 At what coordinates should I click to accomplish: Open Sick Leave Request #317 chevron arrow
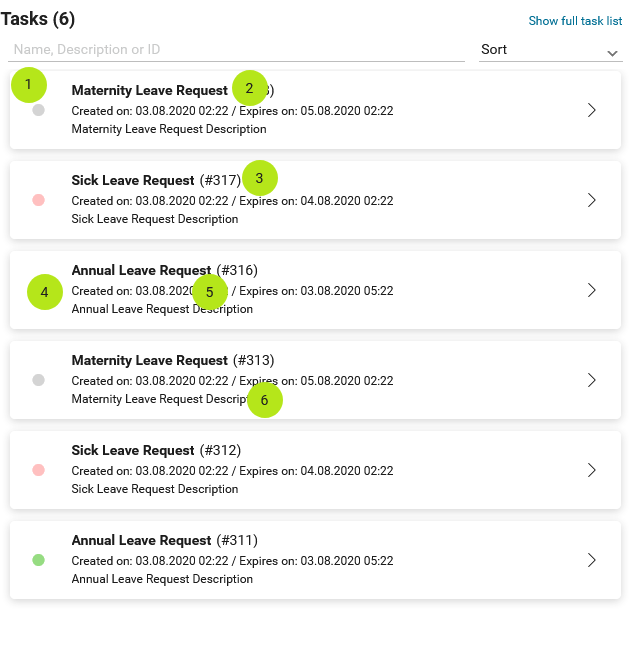pos(592,200)
